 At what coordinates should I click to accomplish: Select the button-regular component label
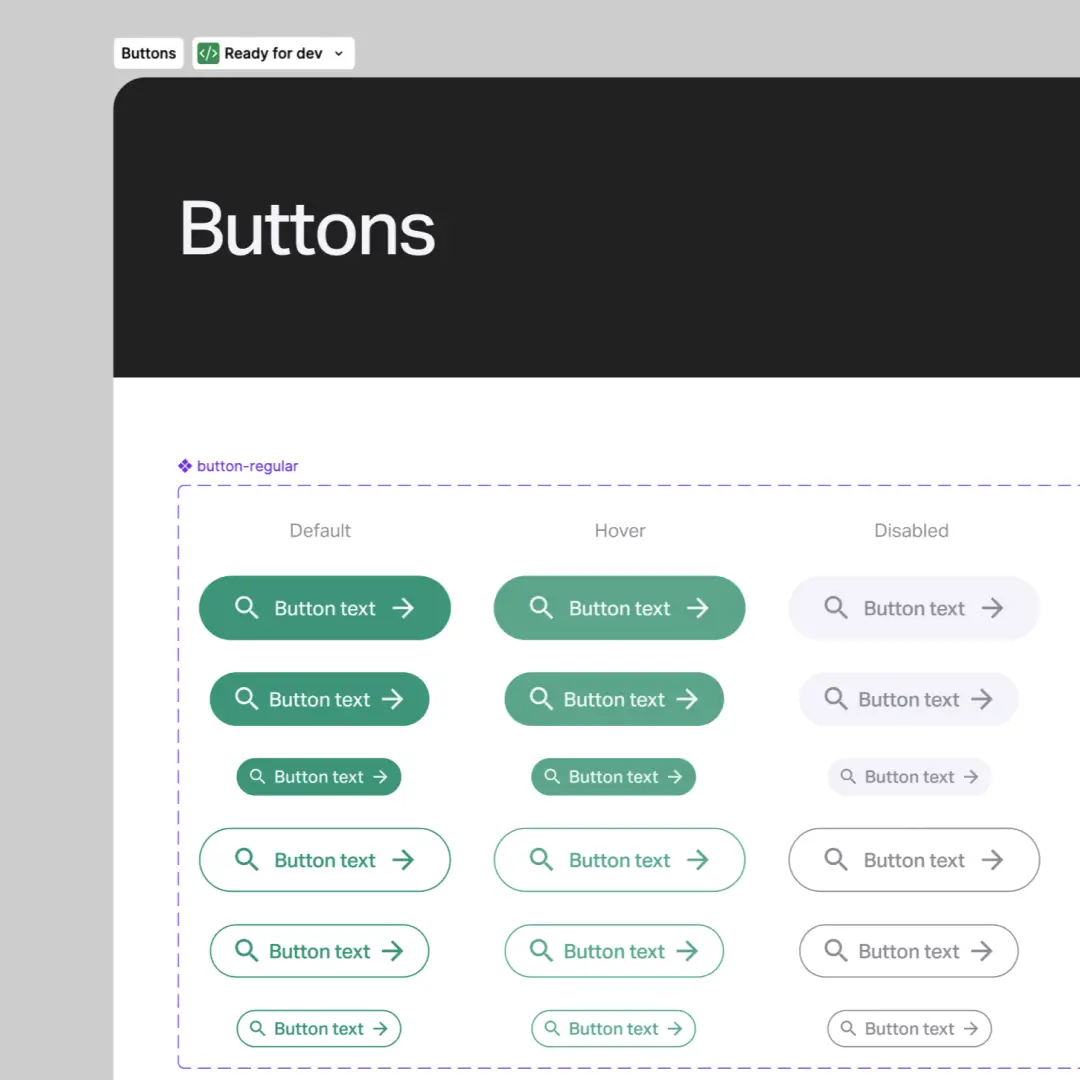(x=247, y=466)
